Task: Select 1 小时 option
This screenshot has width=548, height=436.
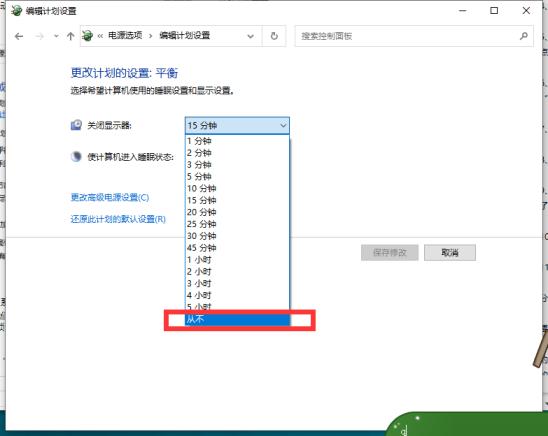Action: (237, 260)
